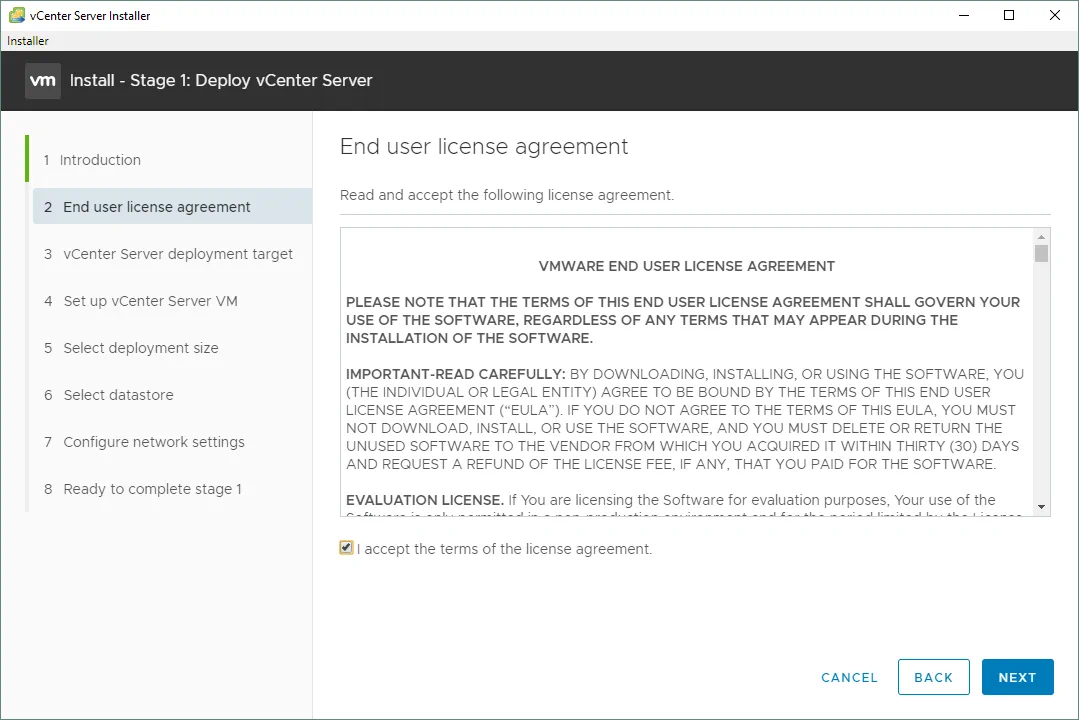This screenshot has width=1079, height=720.
Task: Select Set up vCenter Server VM step
Action: [x=150, y=301]
